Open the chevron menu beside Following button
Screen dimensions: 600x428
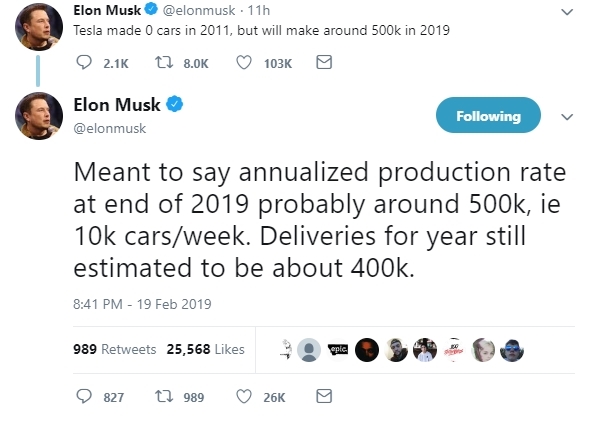568,116
